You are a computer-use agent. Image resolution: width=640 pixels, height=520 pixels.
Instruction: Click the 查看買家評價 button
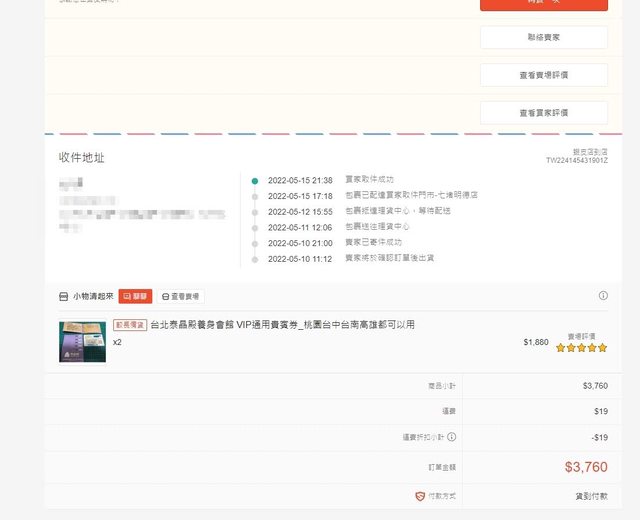(x=543, y=112)
